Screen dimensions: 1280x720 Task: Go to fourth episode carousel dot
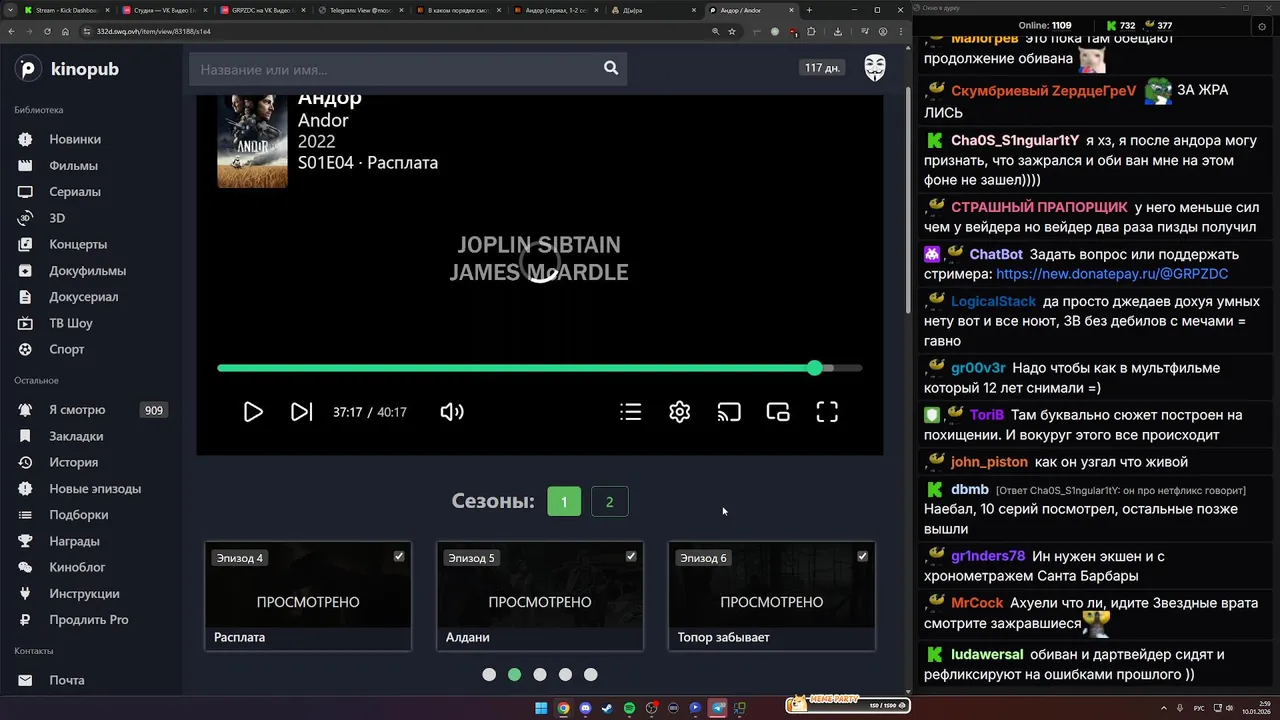point(565,675)
